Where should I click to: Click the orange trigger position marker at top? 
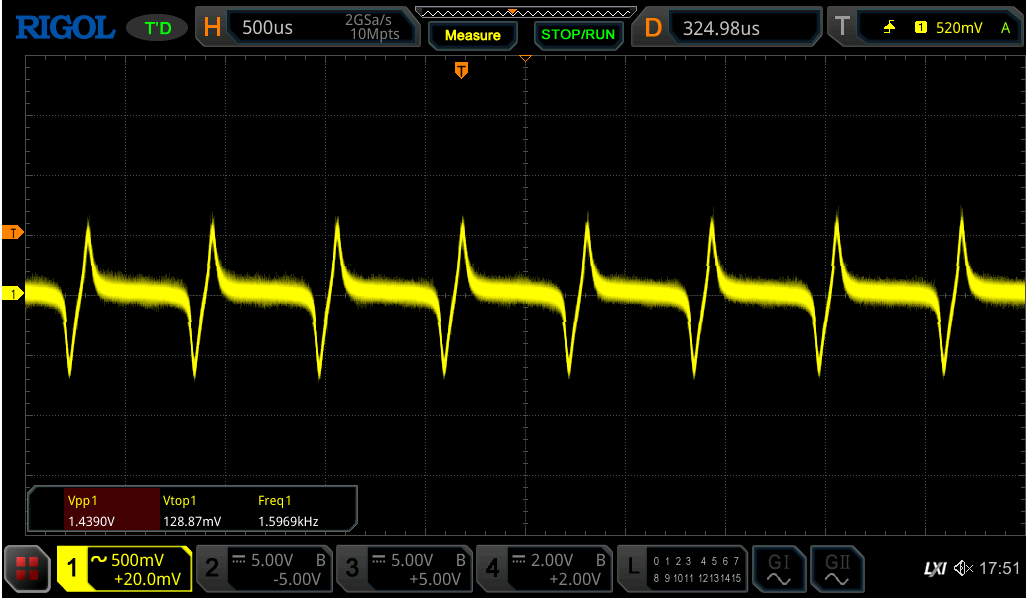pos(461,69)
